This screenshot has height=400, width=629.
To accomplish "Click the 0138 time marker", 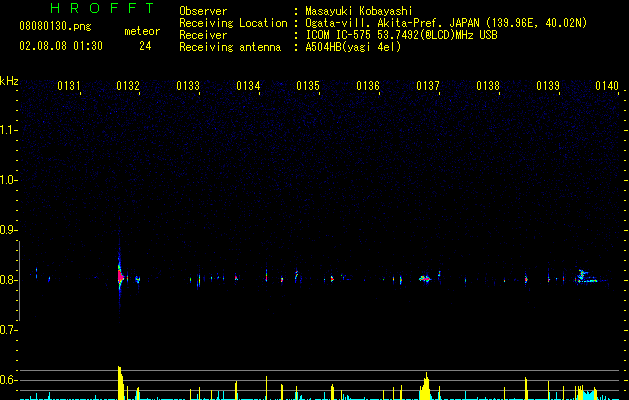I will click(488, 86).
